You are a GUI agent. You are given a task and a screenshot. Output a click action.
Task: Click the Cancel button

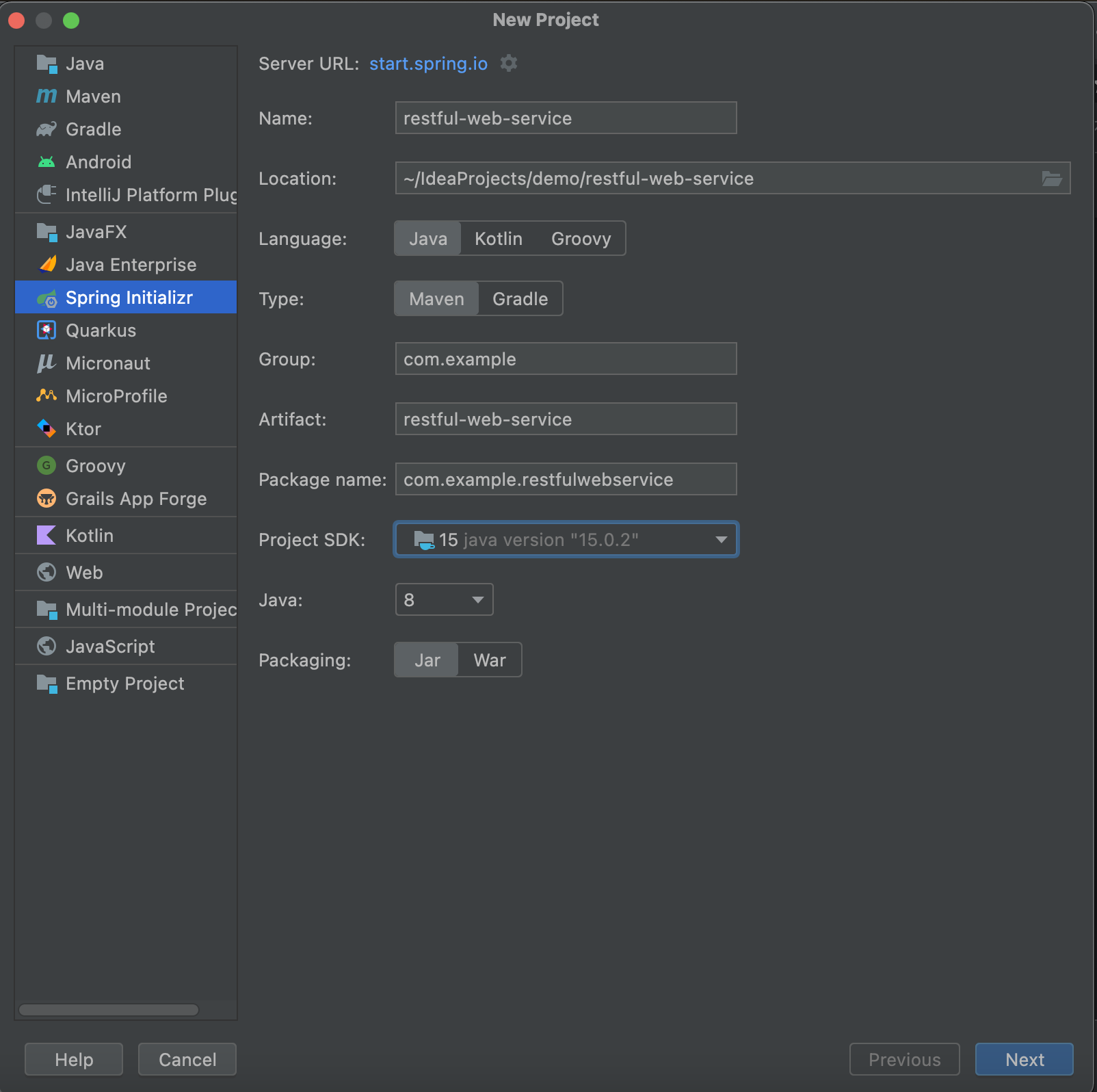[187, 1060]
